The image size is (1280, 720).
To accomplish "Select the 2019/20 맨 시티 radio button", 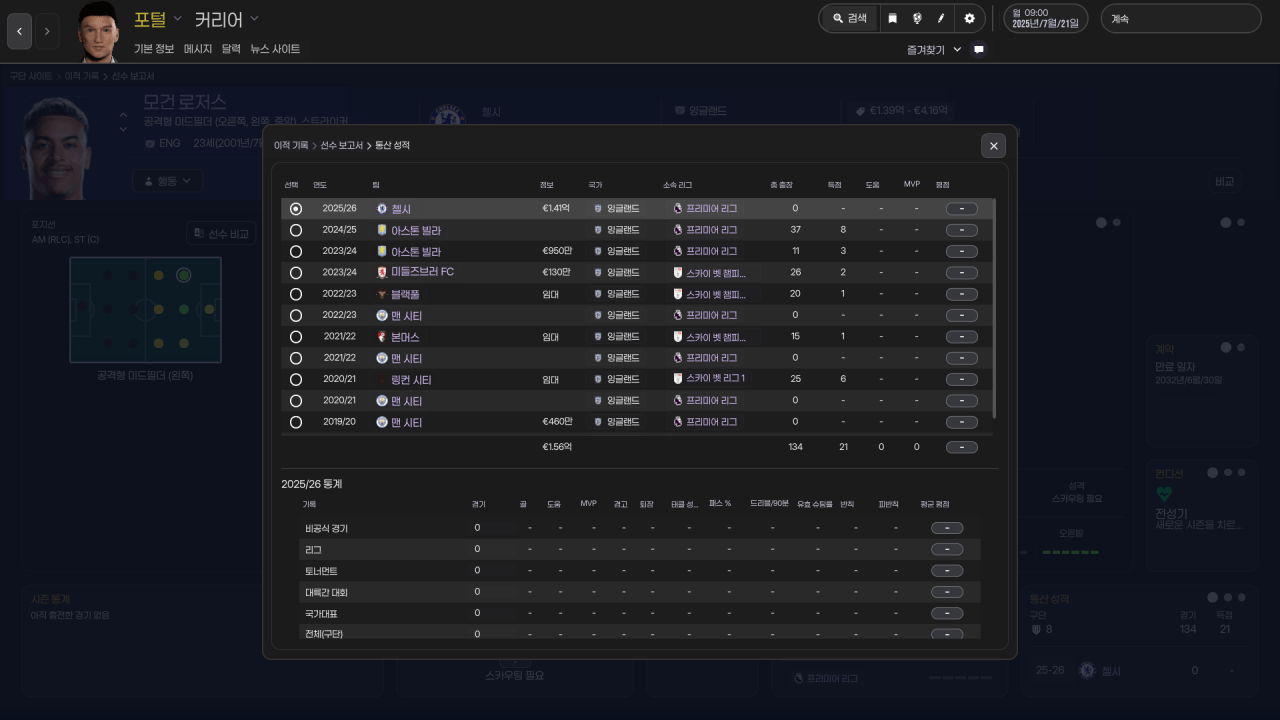I will [295, 422].
